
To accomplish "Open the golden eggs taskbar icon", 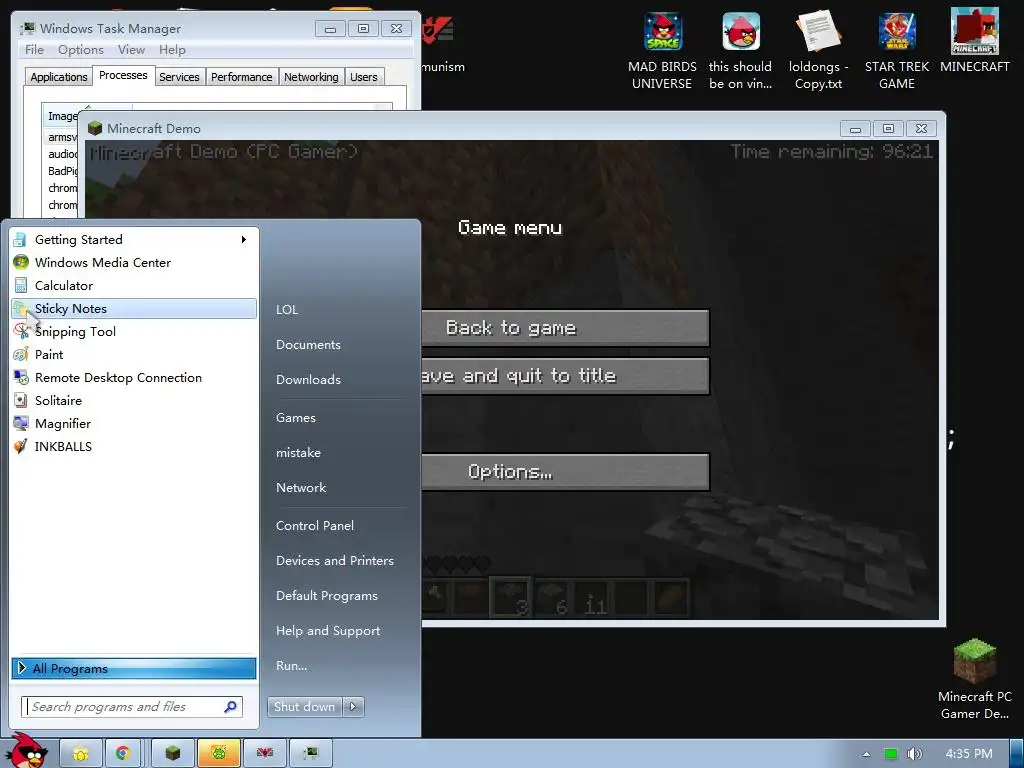I will coord(81,754).
